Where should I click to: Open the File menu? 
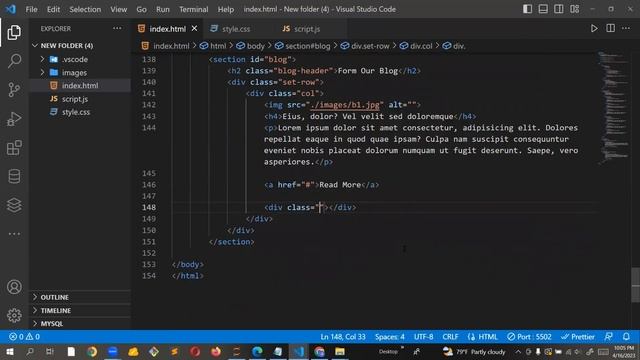click(x=31, y=9)
